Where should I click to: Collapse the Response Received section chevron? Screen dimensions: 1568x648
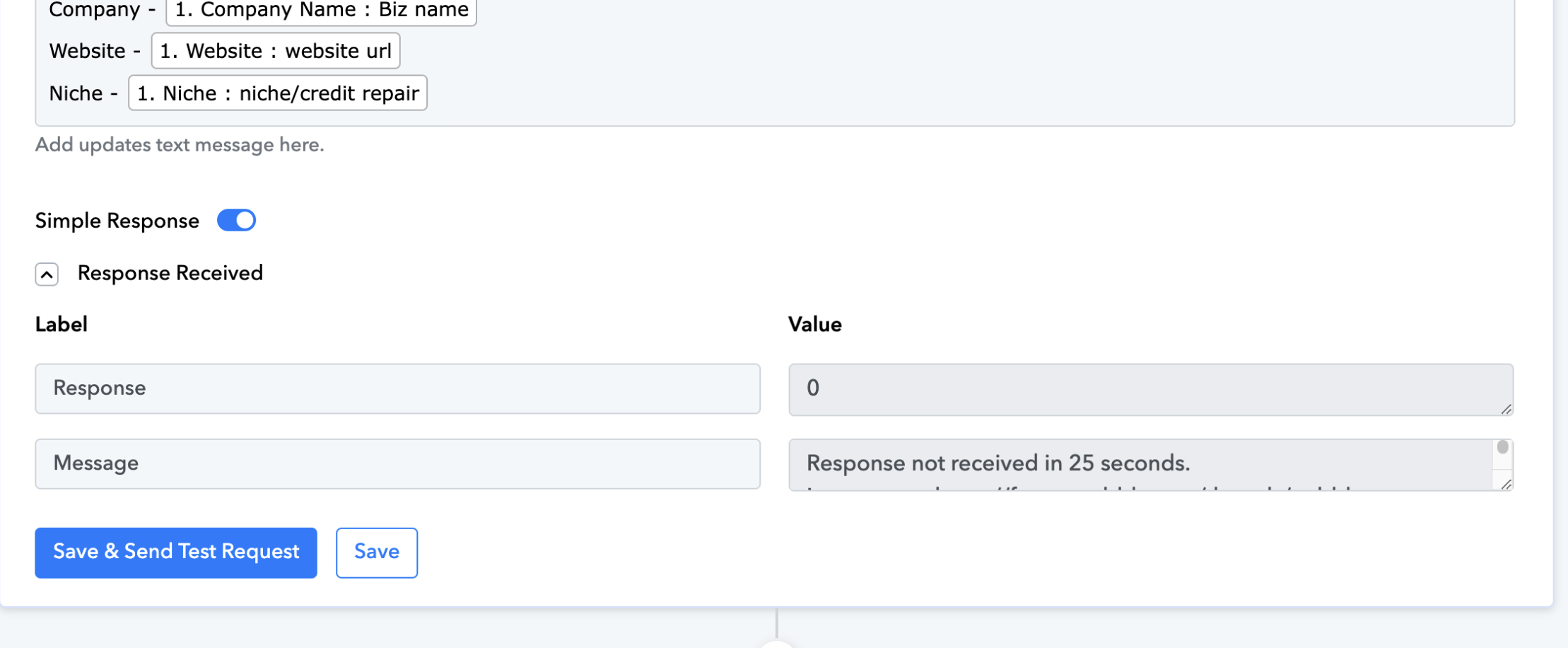(47, 274)
